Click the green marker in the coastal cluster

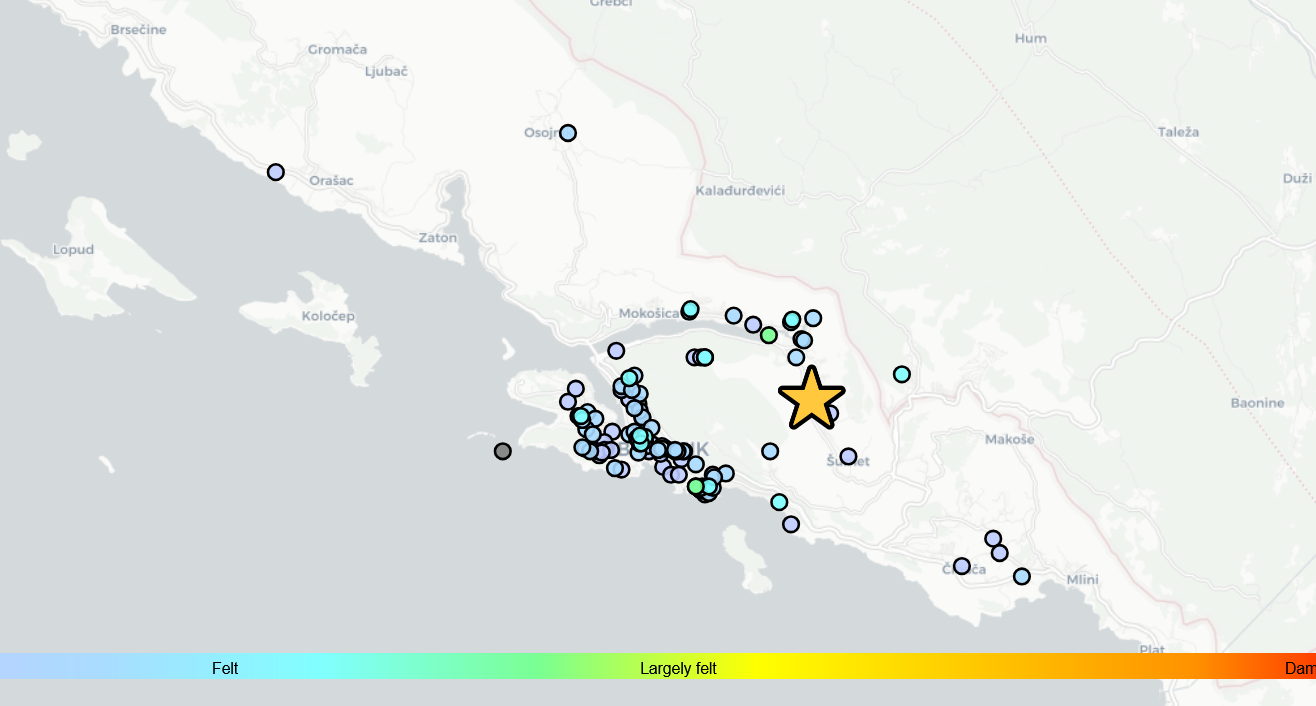(696, 486)
